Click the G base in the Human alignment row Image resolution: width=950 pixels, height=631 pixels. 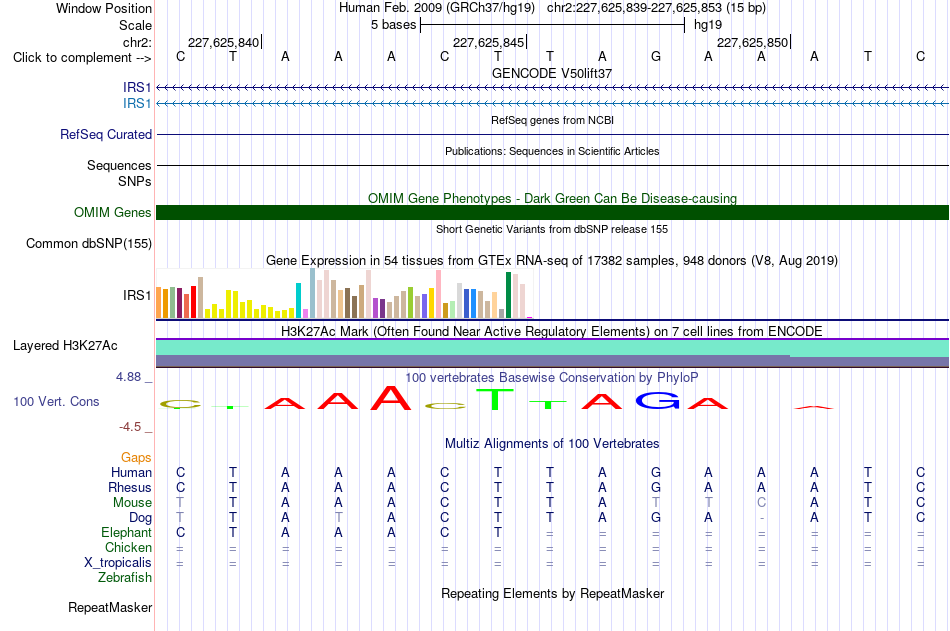coord(656,472)
